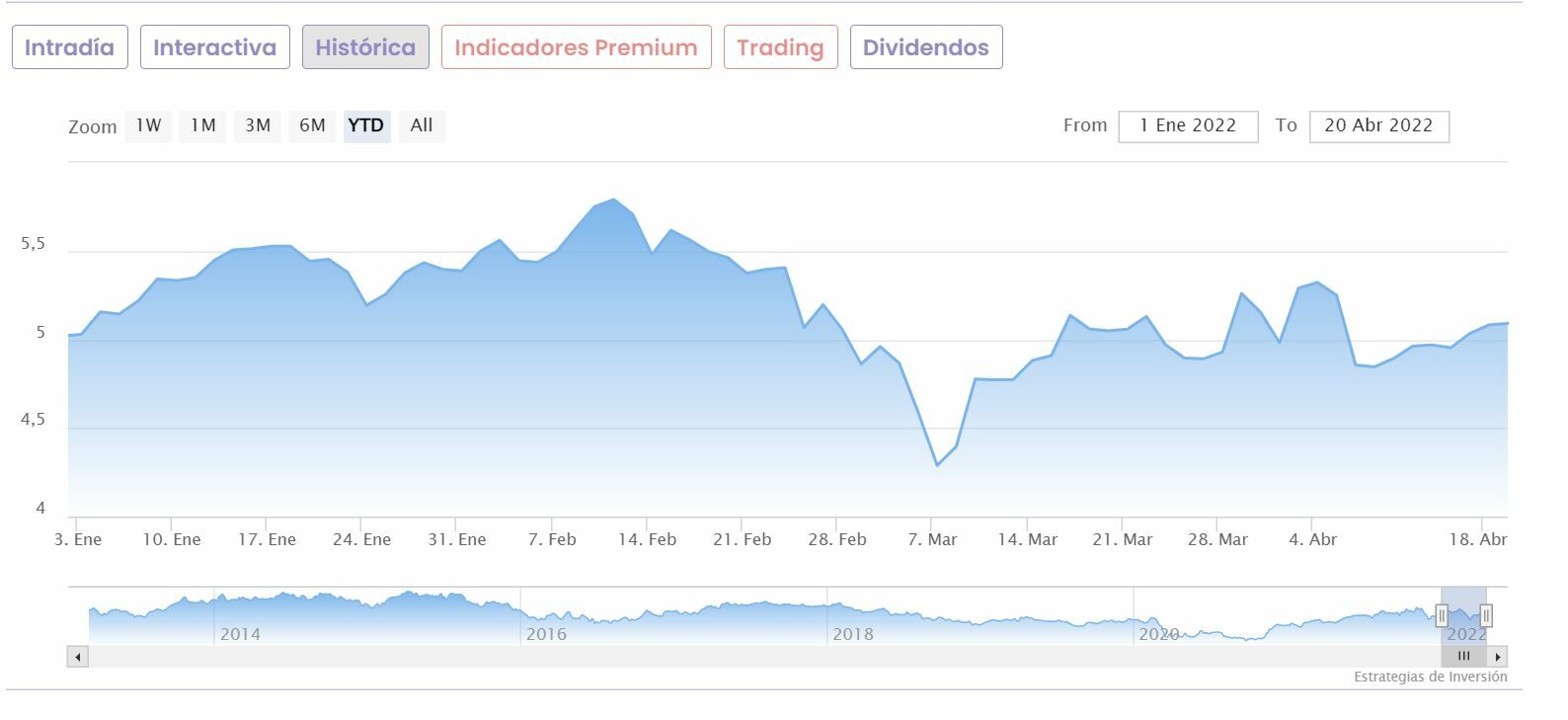Click the right range handle in navigator
This screenshot has height=720, width=1568.
(x=1486, y=616)
